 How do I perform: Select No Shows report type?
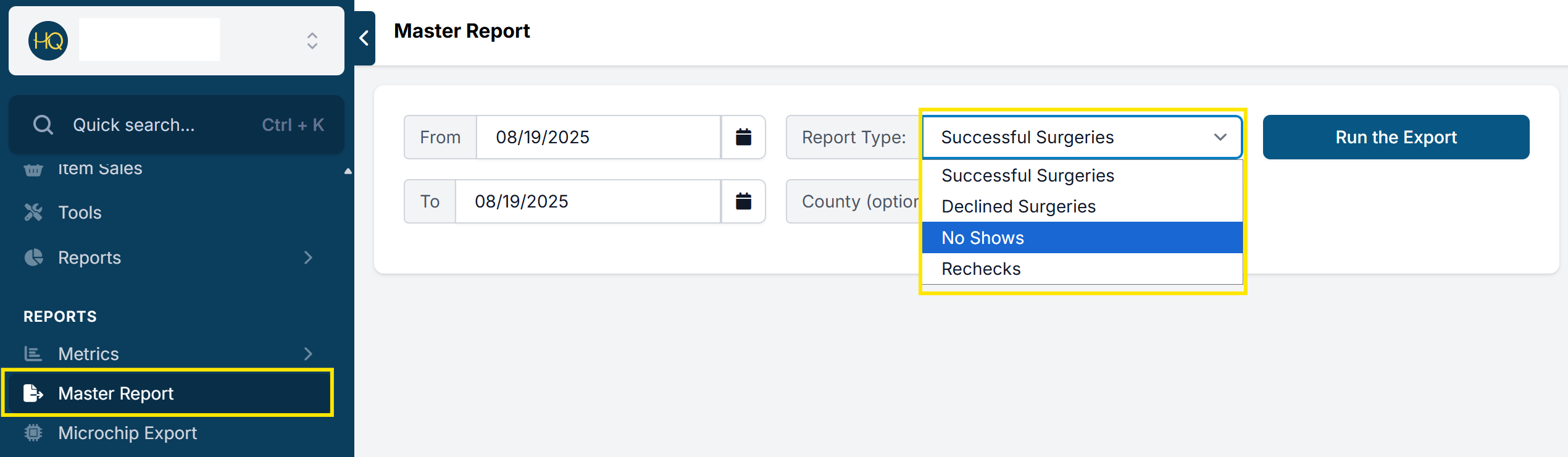tap(1082, 238)
